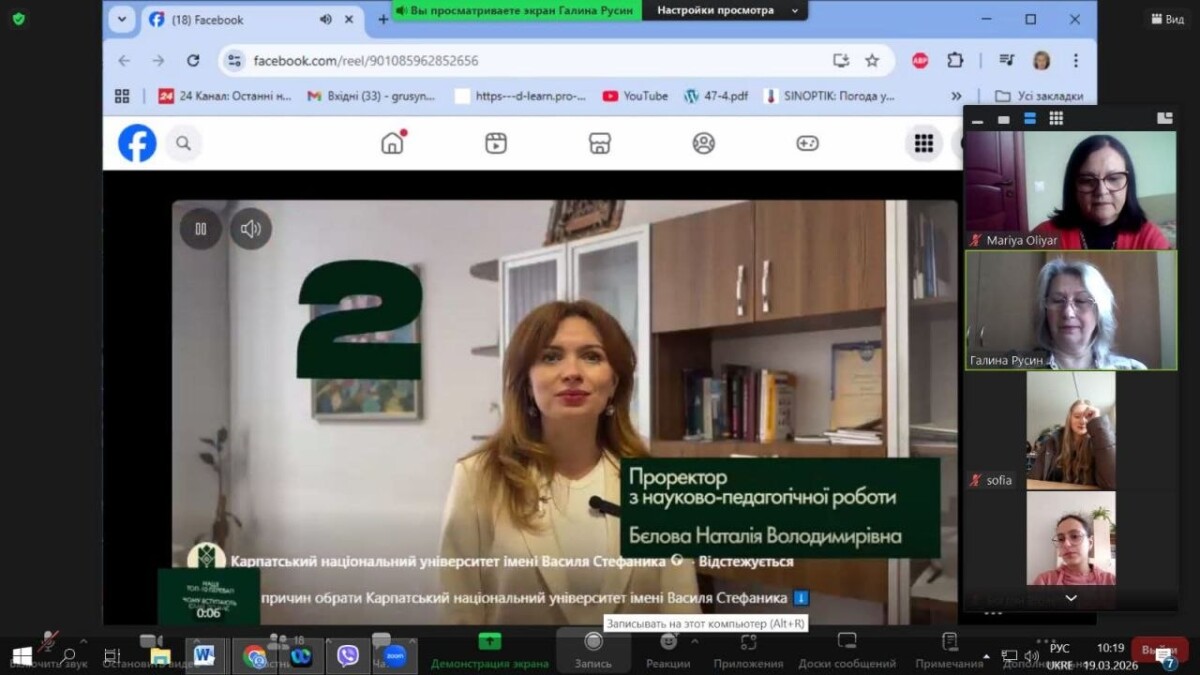The height and width of the screenshot is (675, 1200).
Task: Pause the playing reel video
Action: coord(201,229)
